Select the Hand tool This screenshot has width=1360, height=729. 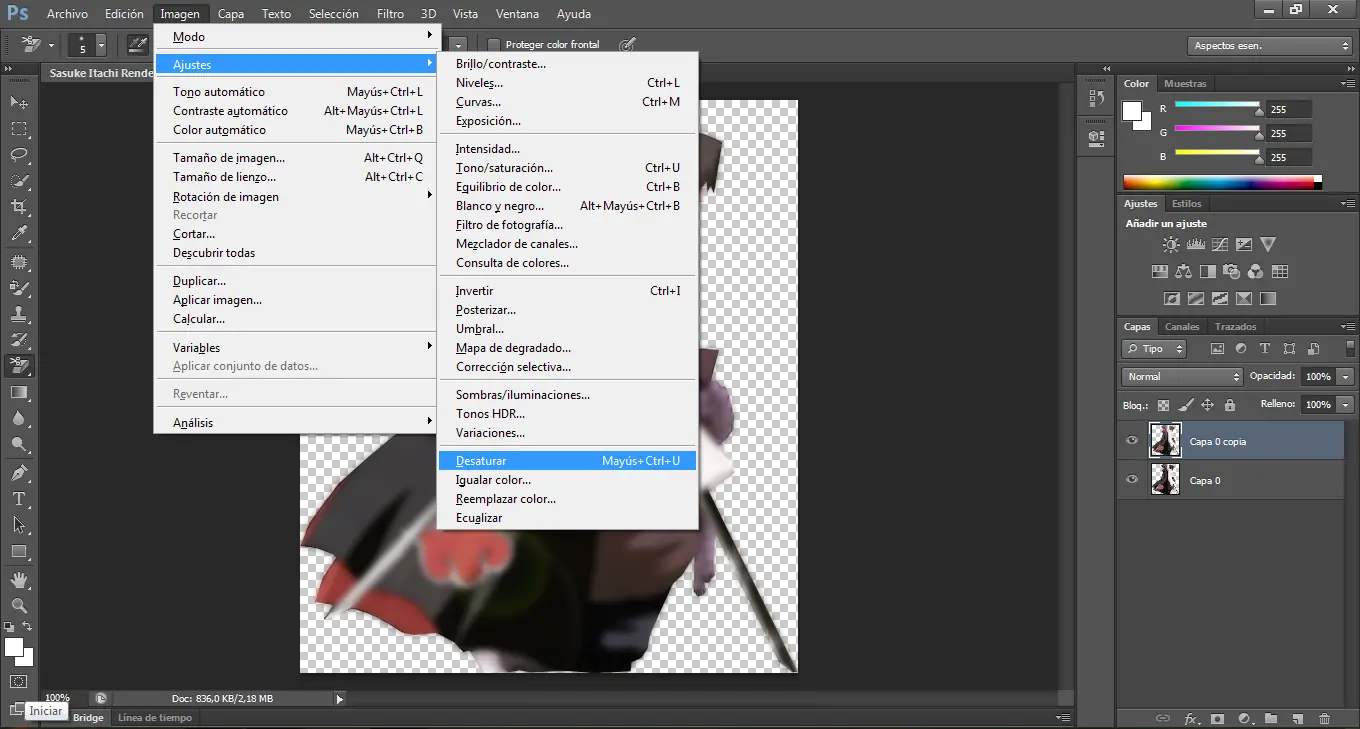19,579
